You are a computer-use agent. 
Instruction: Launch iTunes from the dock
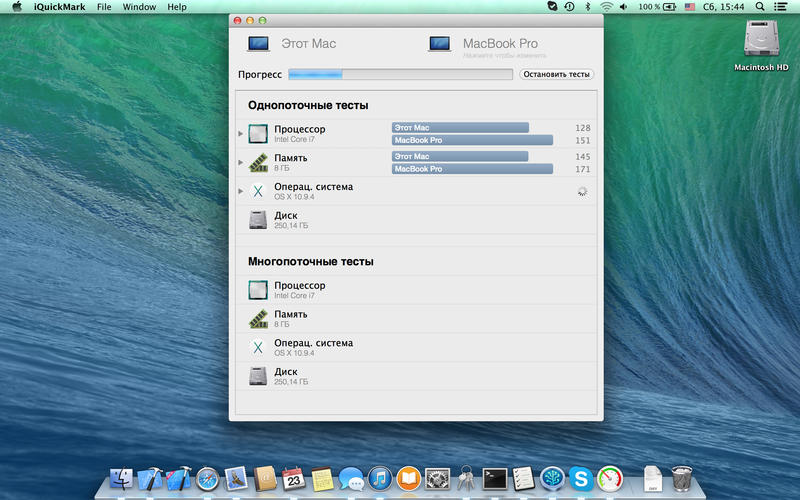coord(380,479)
